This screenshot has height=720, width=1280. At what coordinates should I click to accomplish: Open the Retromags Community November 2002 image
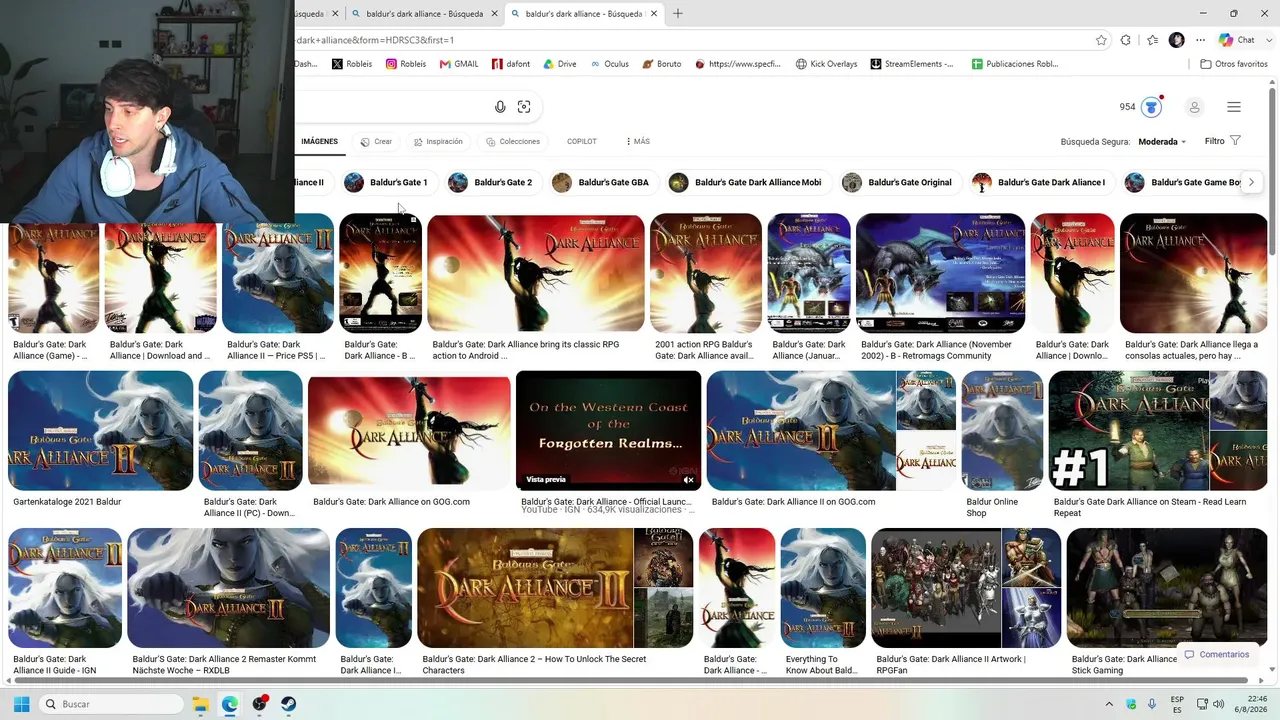[940, 273]
